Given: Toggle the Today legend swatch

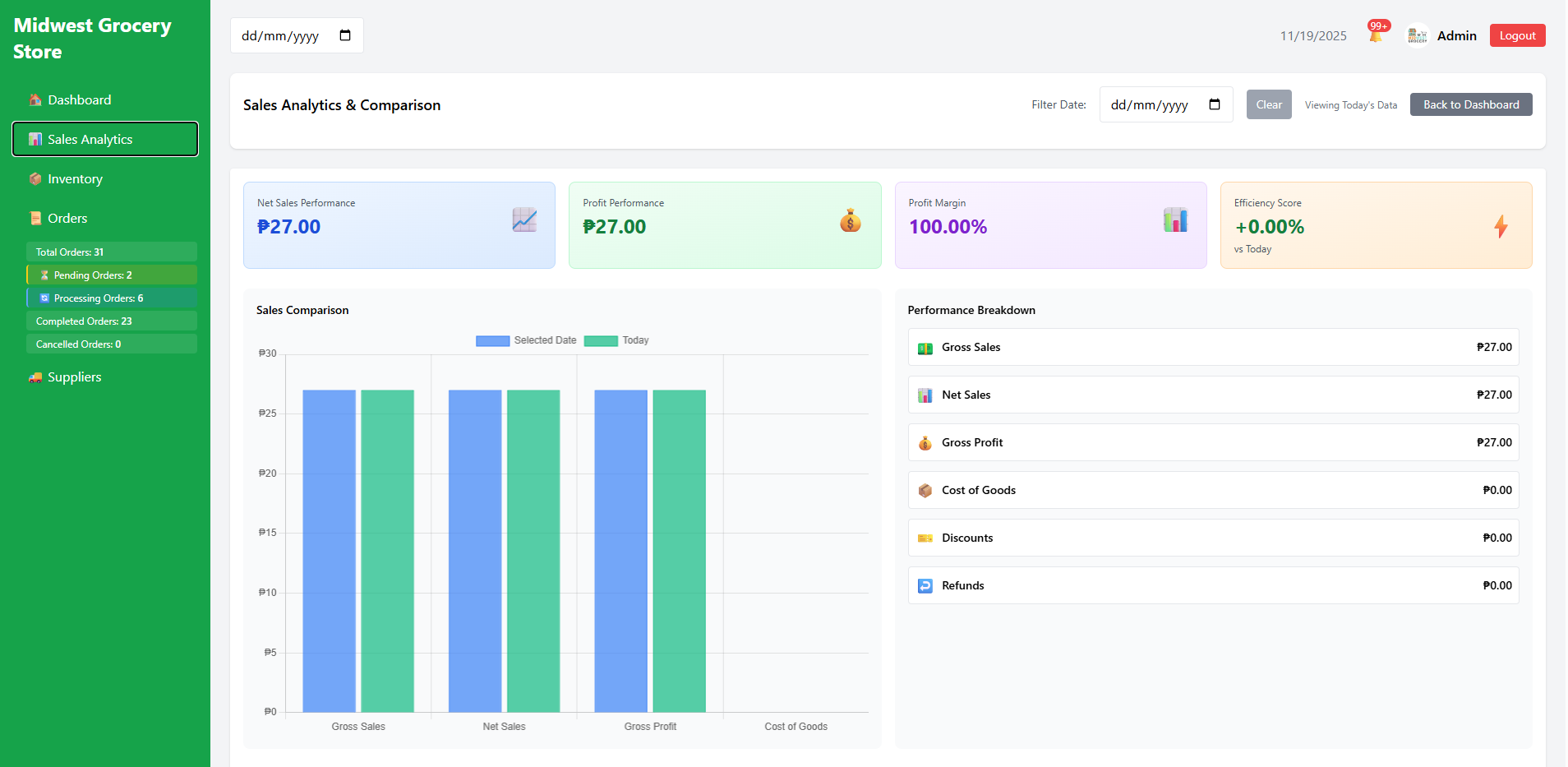Looking at the screenshot, I should (x=601, y=340).
